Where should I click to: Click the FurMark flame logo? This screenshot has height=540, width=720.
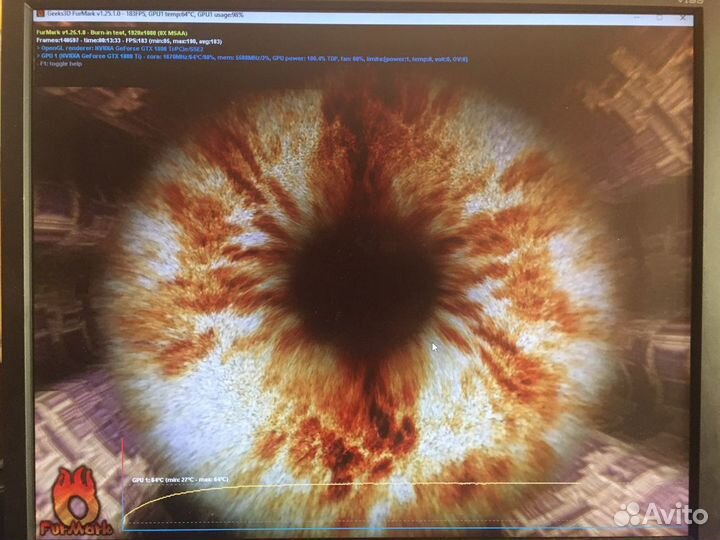tap(76, 501)
